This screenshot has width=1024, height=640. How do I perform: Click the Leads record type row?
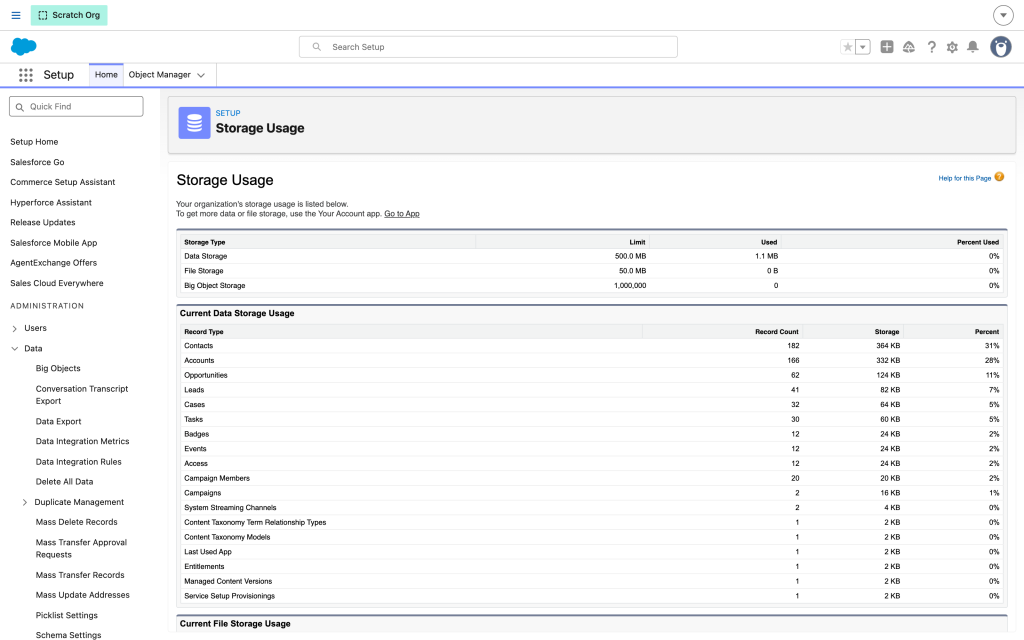point(591,390)
